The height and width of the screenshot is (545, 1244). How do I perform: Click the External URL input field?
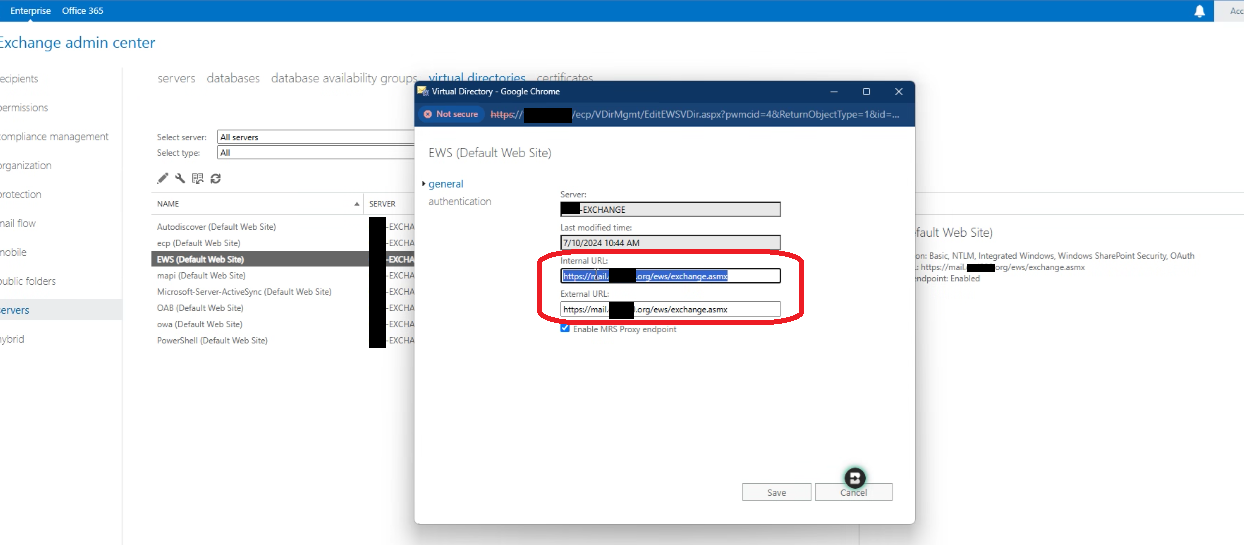coord(670,310)
